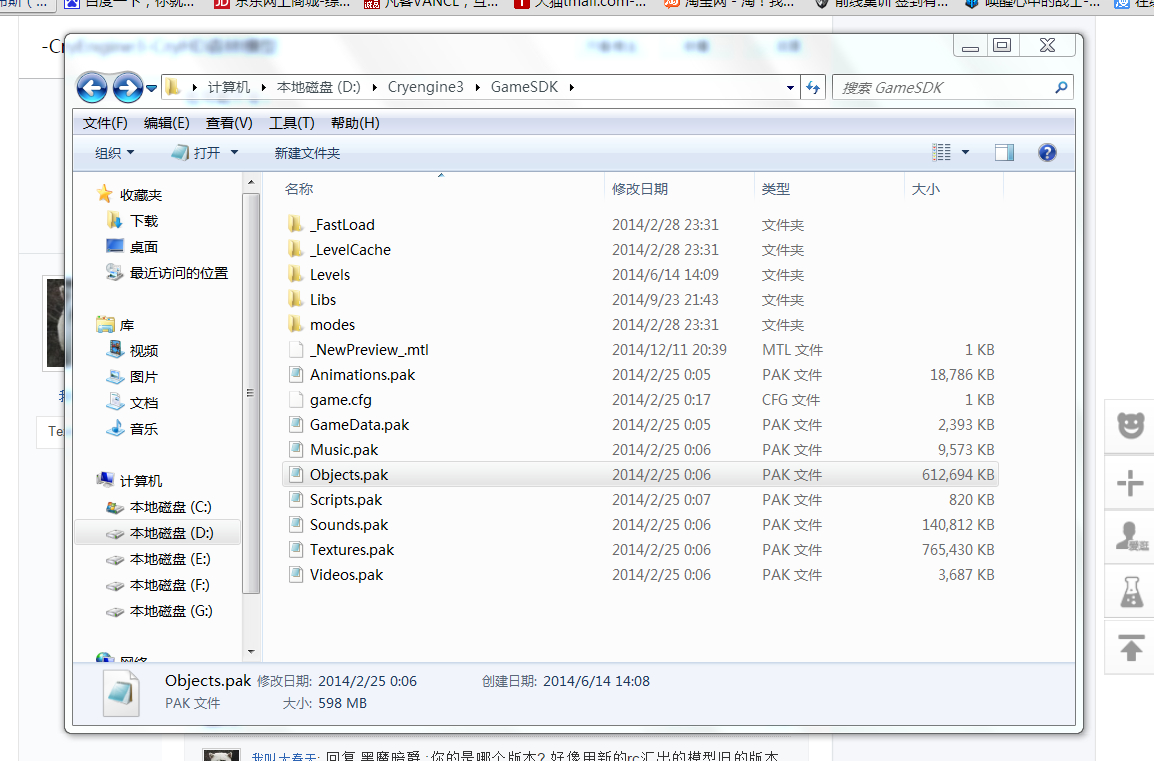
Task: Open the blue help question icon
Action: [x=1047, y=152]
